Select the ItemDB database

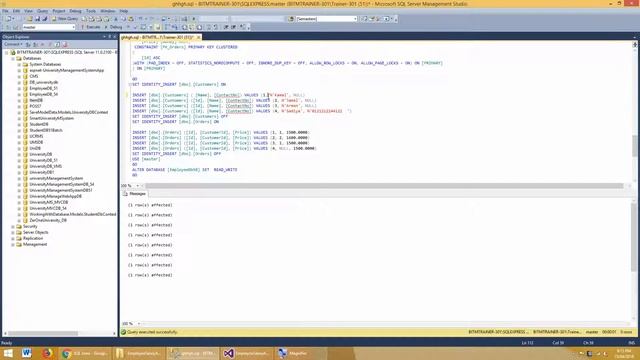(36, 100)
